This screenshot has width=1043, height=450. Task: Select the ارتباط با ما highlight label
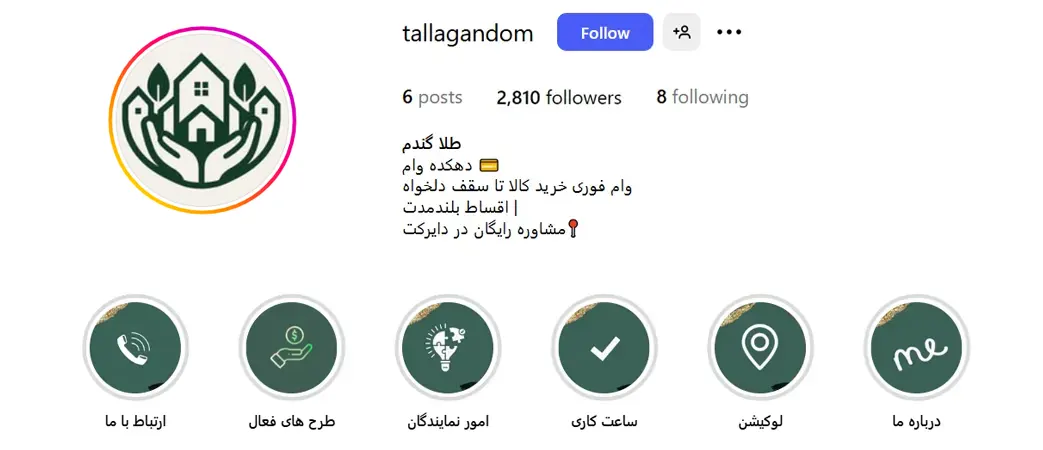[135, 422]
